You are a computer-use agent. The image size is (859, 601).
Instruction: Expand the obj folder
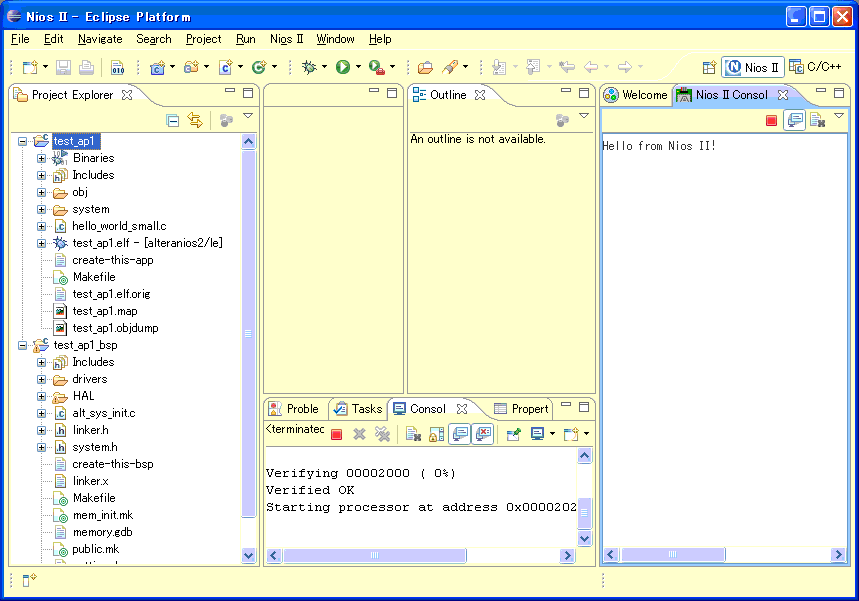41,192
